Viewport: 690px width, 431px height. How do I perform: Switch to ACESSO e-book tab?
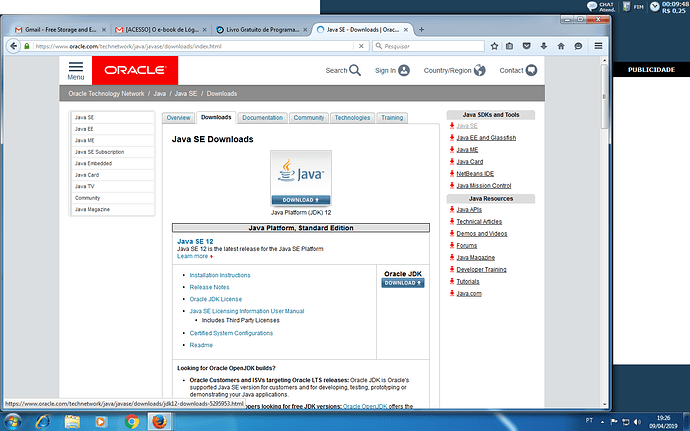point(160,30)
